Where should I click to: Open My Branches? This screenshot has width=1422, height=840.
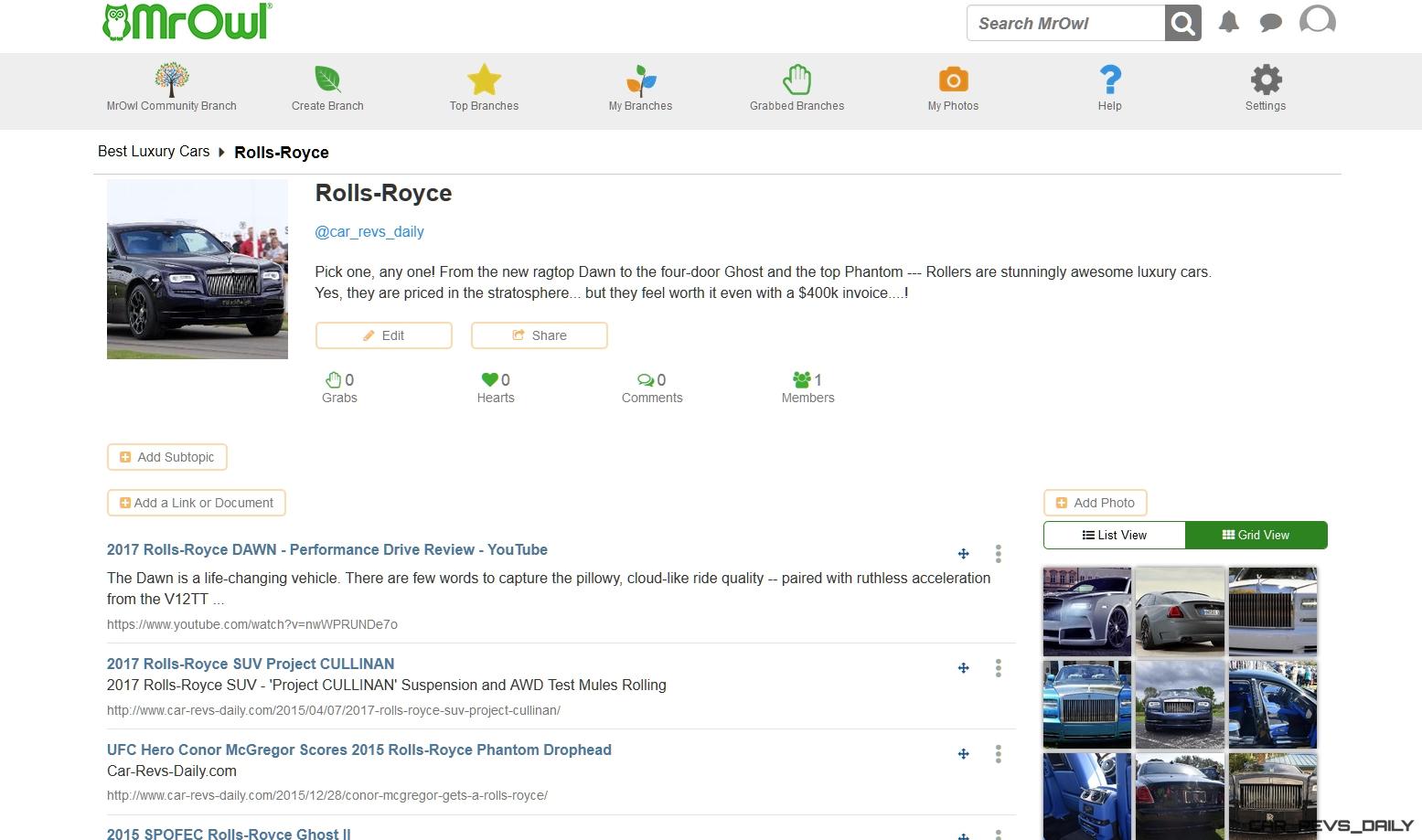(x=640, y=88)
